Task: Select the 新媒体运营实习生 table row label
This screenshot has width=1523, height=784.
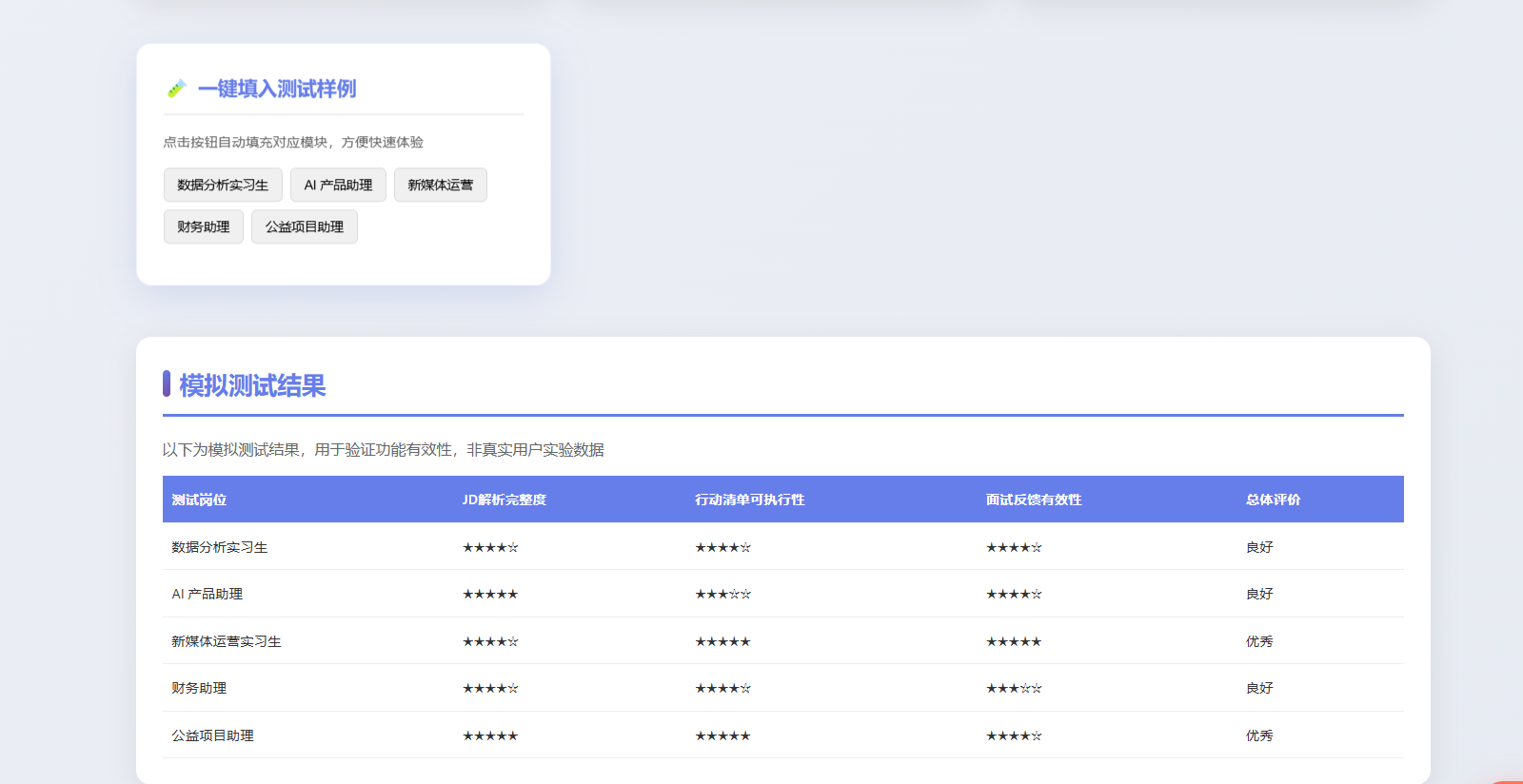Action: (x=227, y=641)
